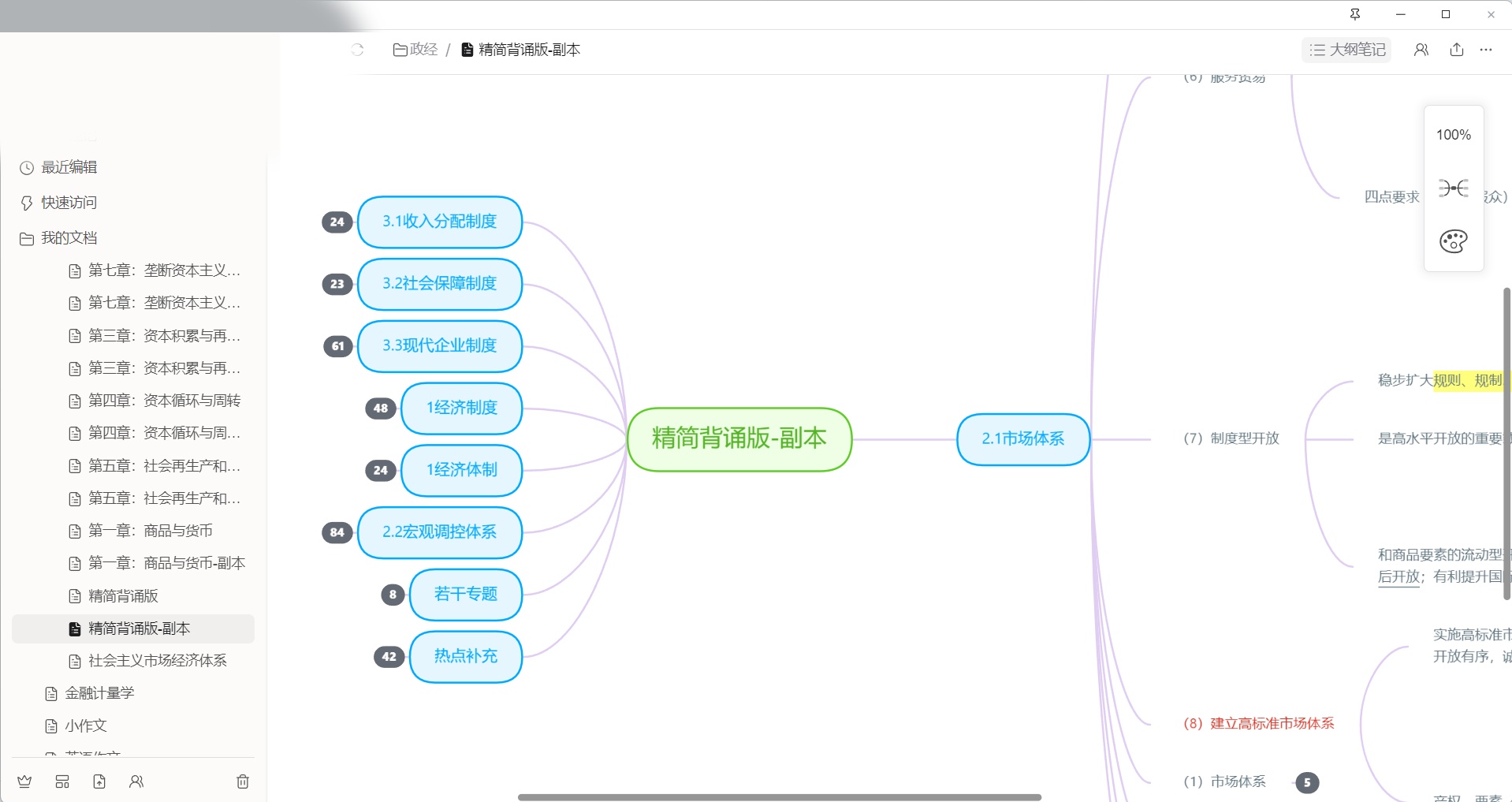Viewport: 1512px width, 802px height.
Task: Click the theme palette icon
Action: click(x=1453, y=241)
